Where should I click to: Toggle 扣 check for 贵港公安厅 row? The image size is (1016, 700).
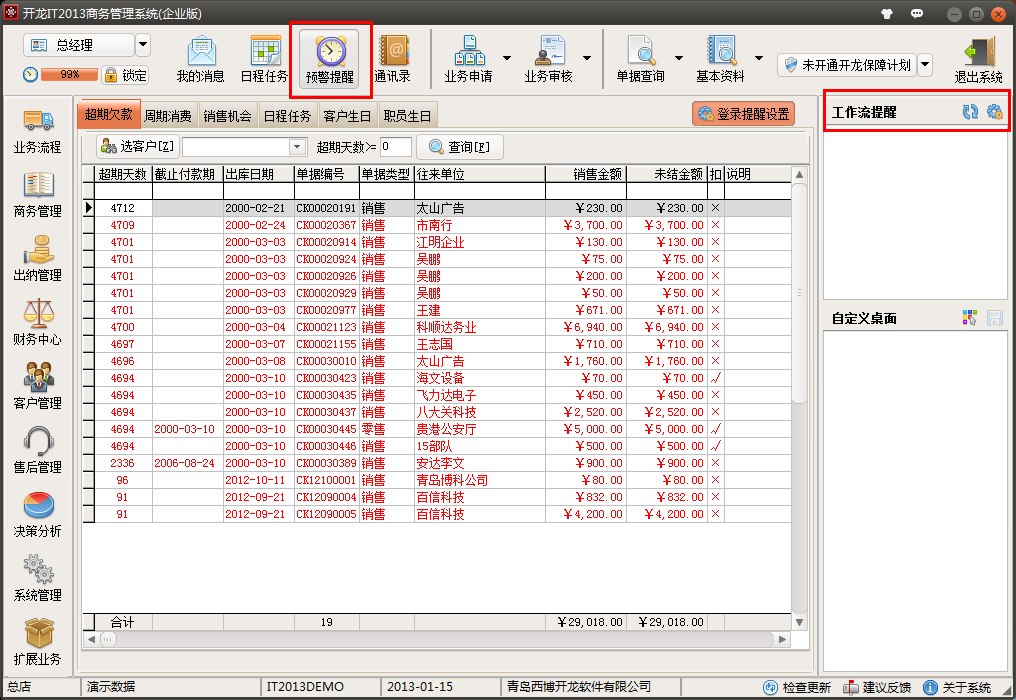[715, 429]
